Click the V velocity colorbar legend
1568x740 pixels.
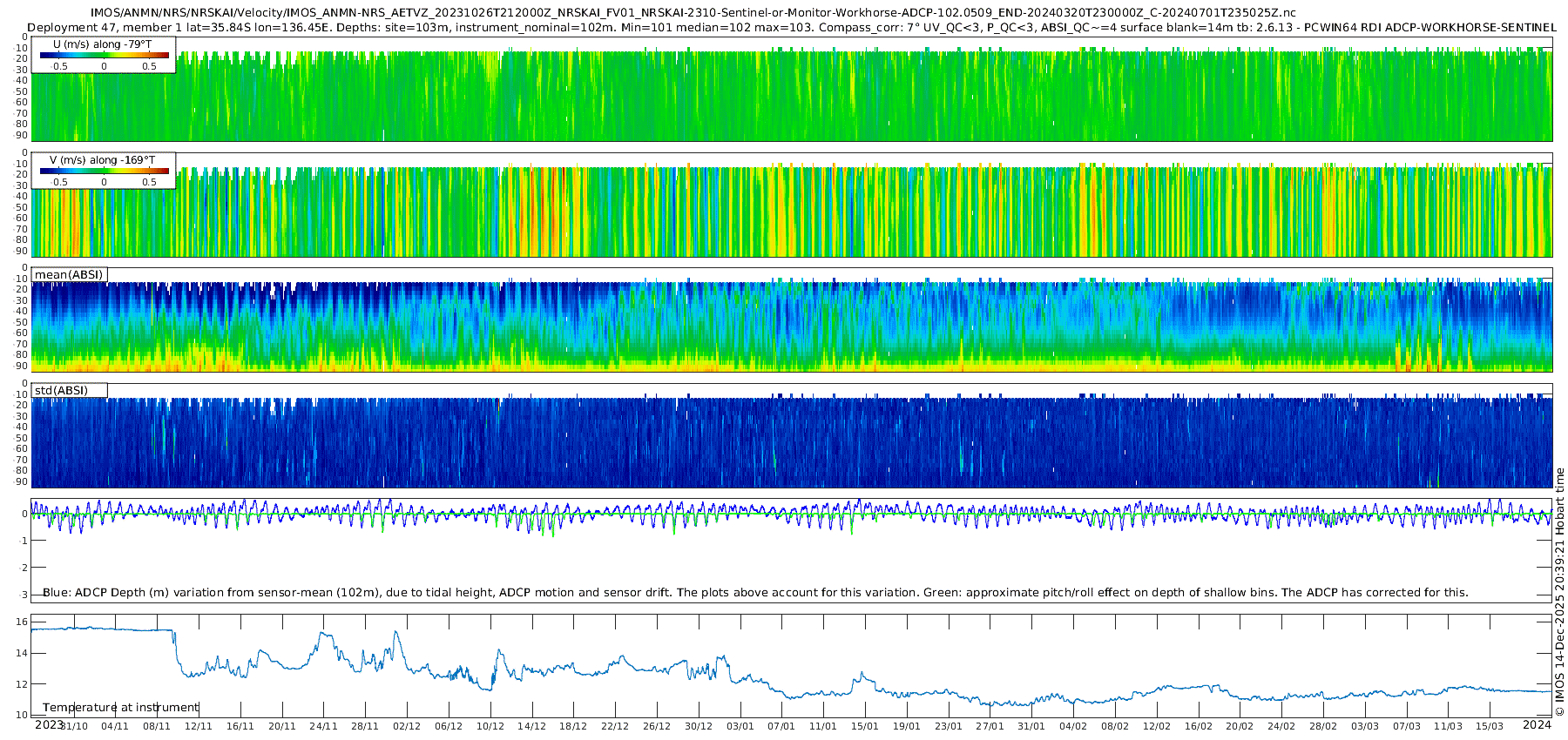(x=104, y=171)
